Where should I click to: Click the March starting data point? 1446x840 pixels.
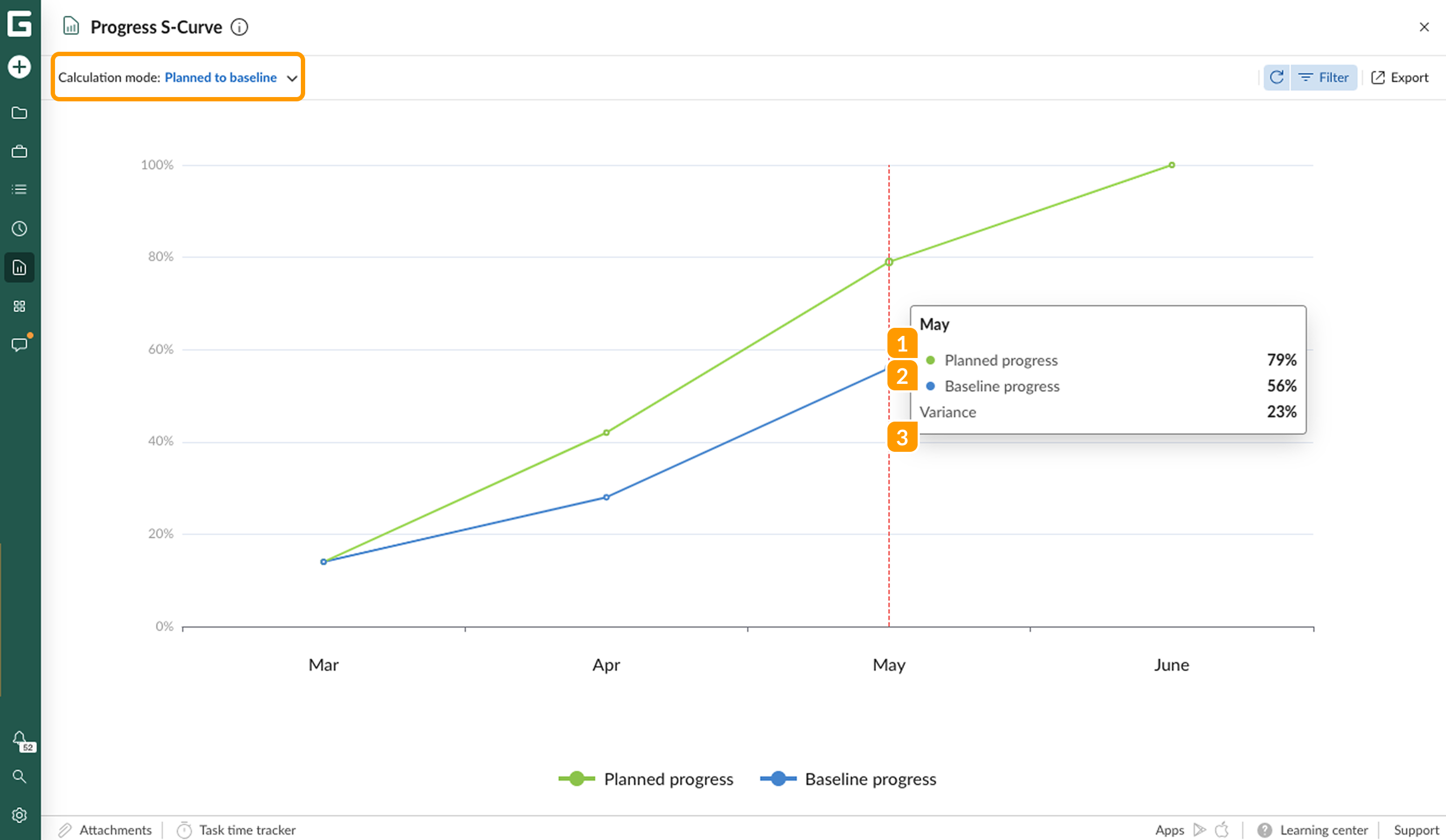(x=323, y=562)
